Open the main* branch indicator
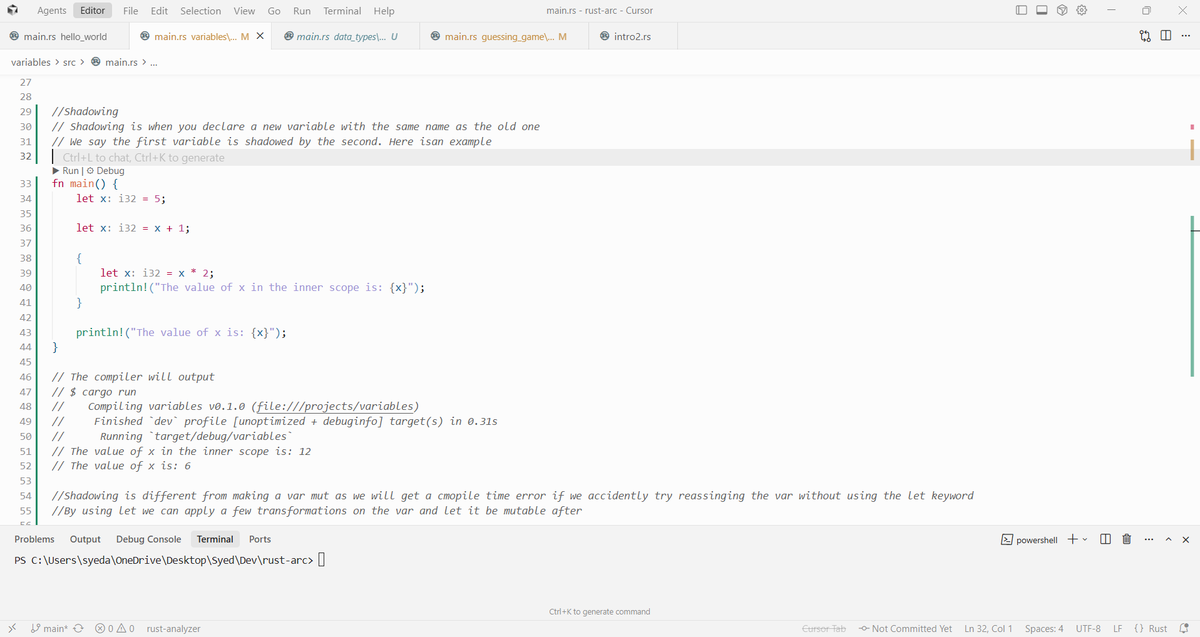This screenshot has width=1200, height=637. click(x=50, y=629)
